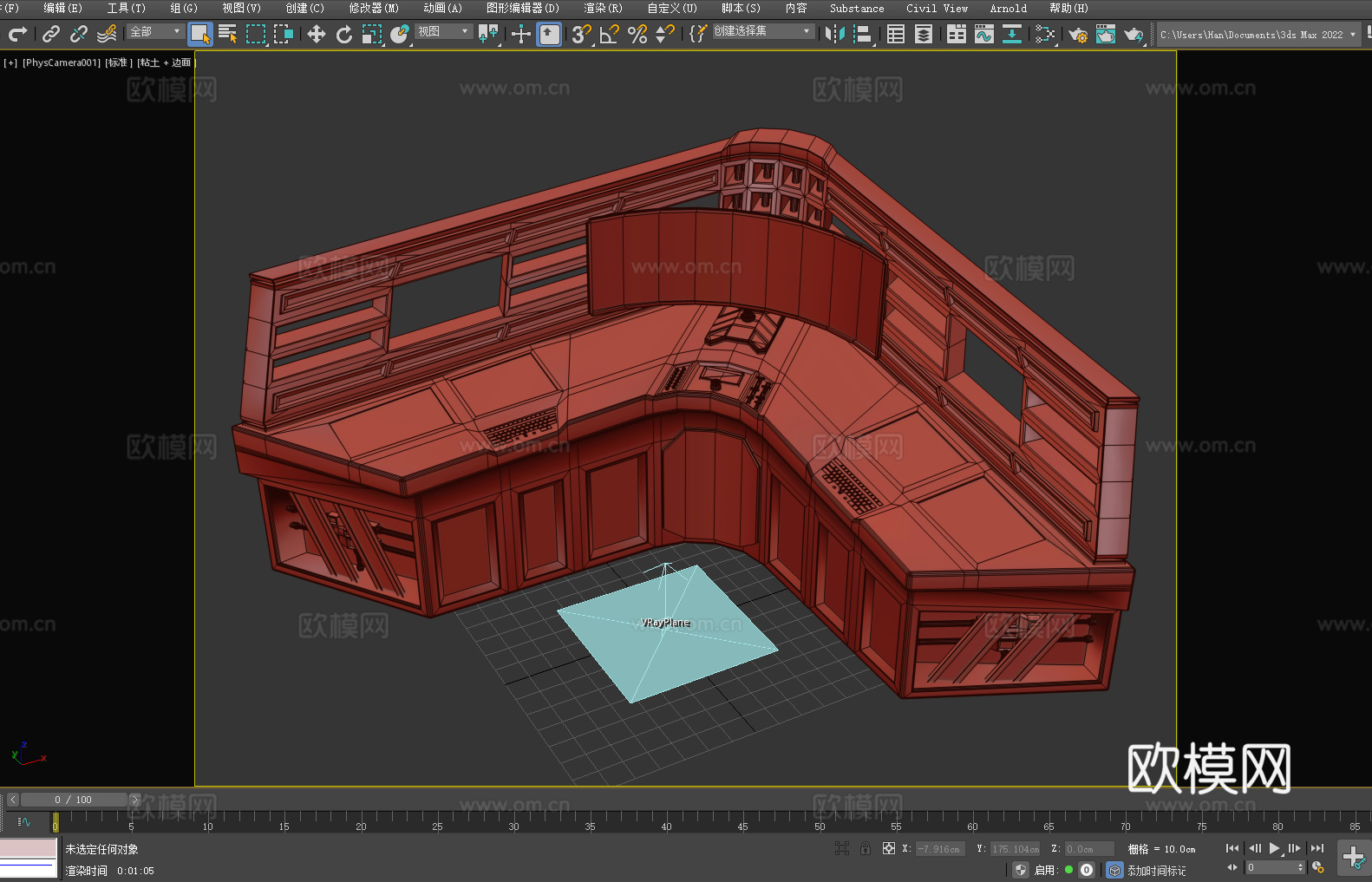Toggle the selection lock padlock
The width and height of the screenshot is (1372, 882).
pyautogui.click(x=866, y=849)
